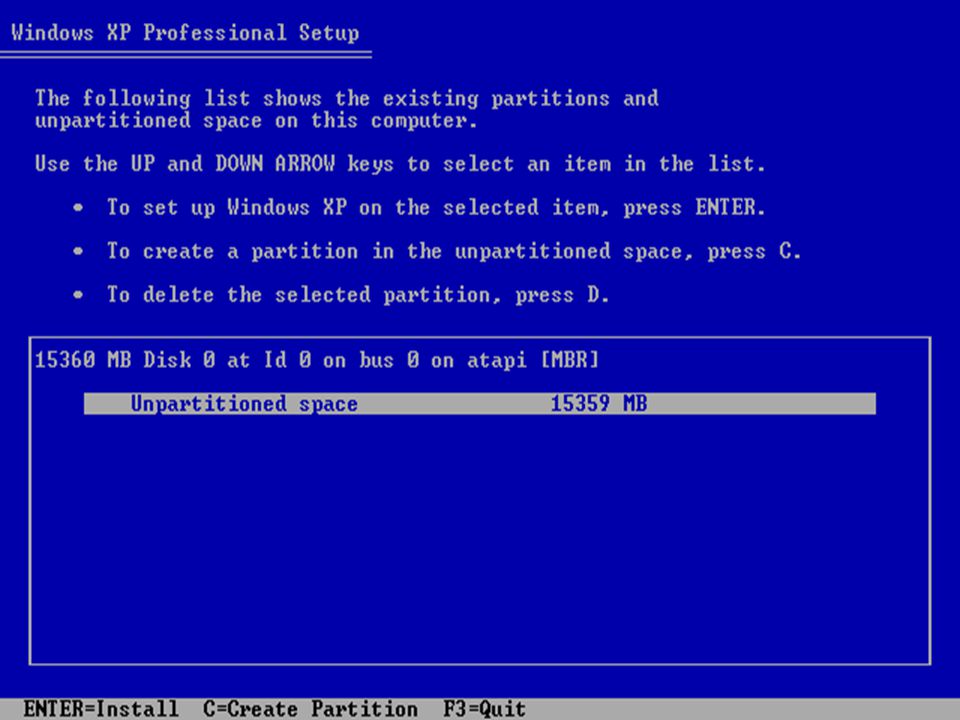Click 'ENTER=Install' in the status bar
This screenshot has height=720, width=960.
pos(101,709)
